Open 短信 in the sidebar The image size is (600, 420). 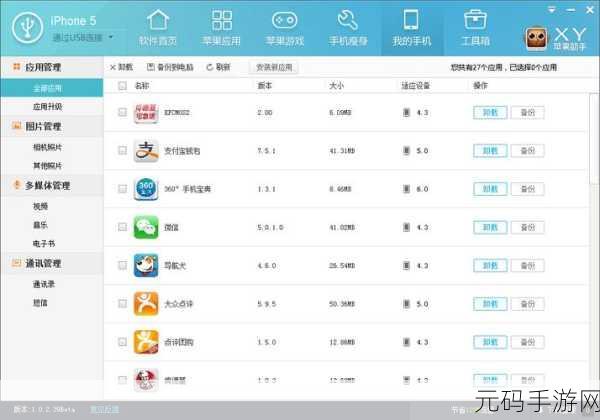[x=40, y=303]
